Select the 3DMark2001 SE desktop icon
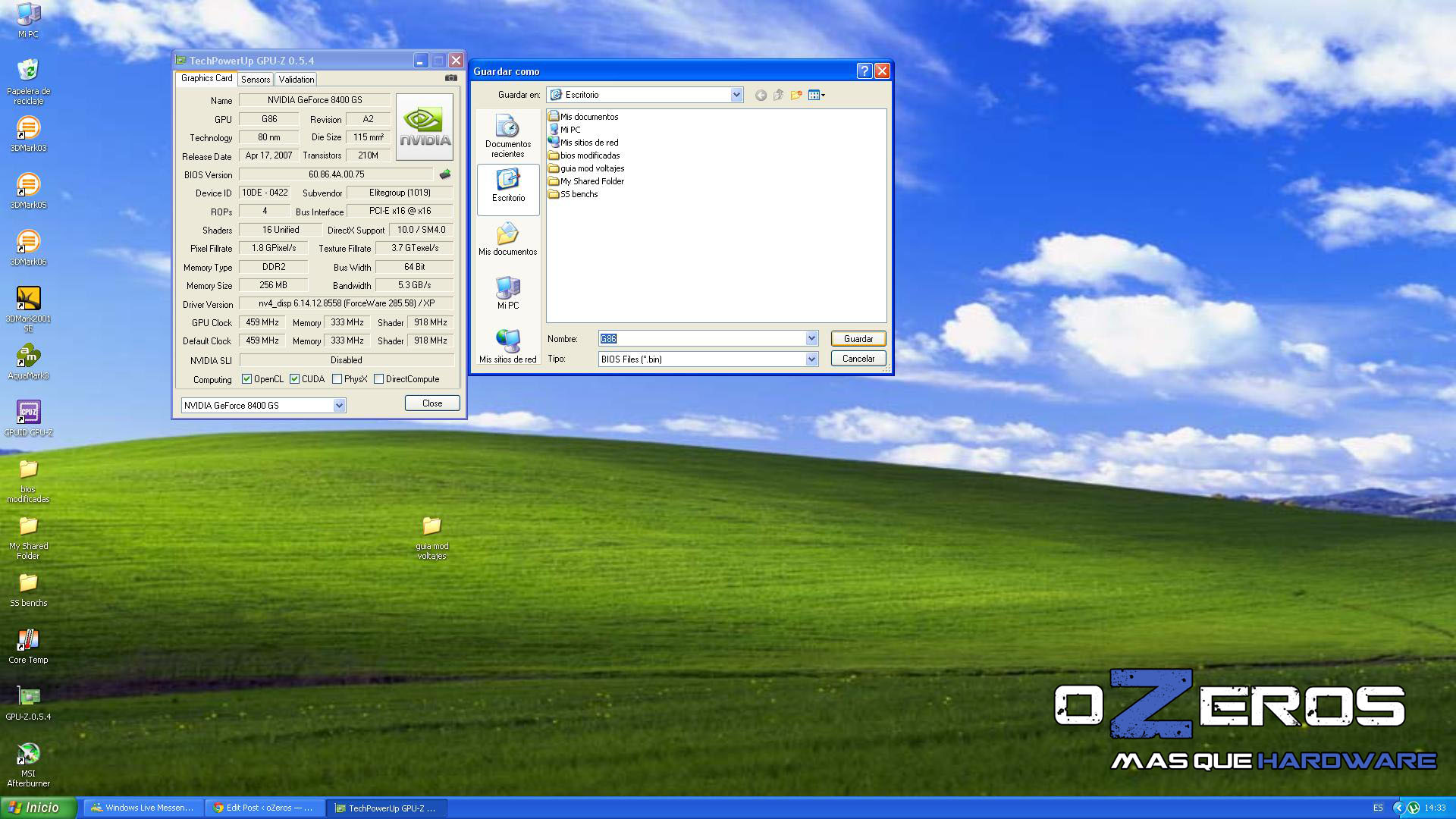This screenshot has height=819, width=1456. 28,309
